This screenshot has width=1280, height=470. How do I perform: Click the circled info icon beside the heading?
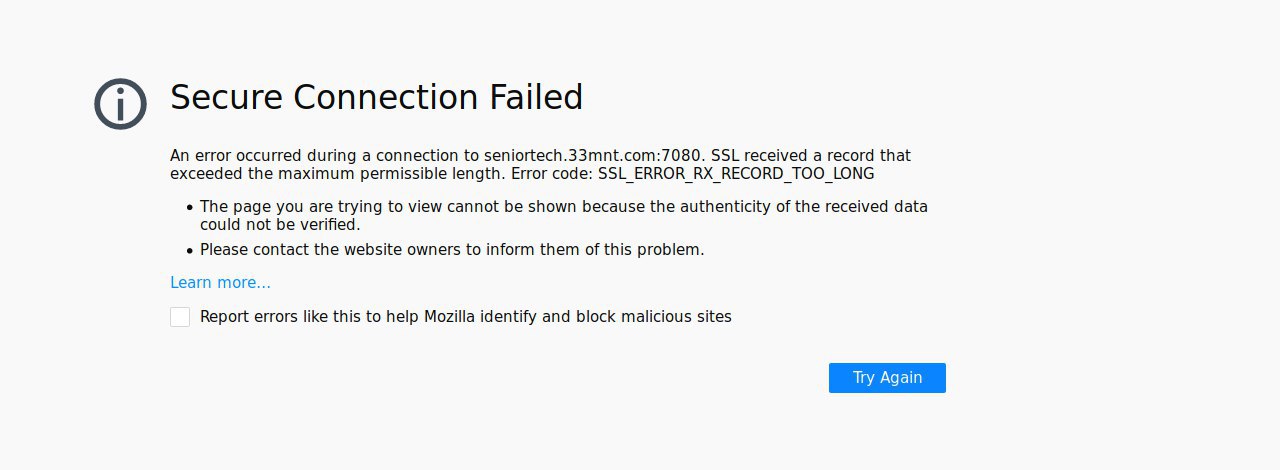coord(120,103)
